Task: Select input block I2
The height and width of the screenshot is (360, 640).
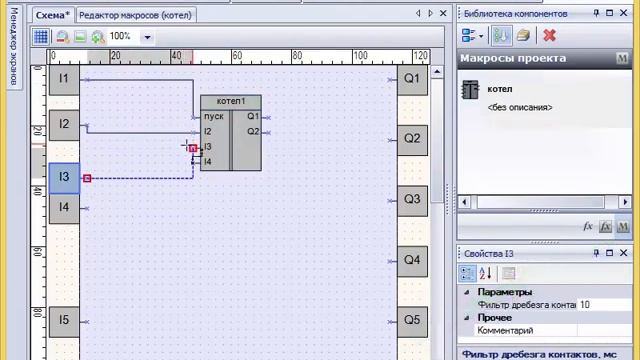Action: (x=64, y=125)
